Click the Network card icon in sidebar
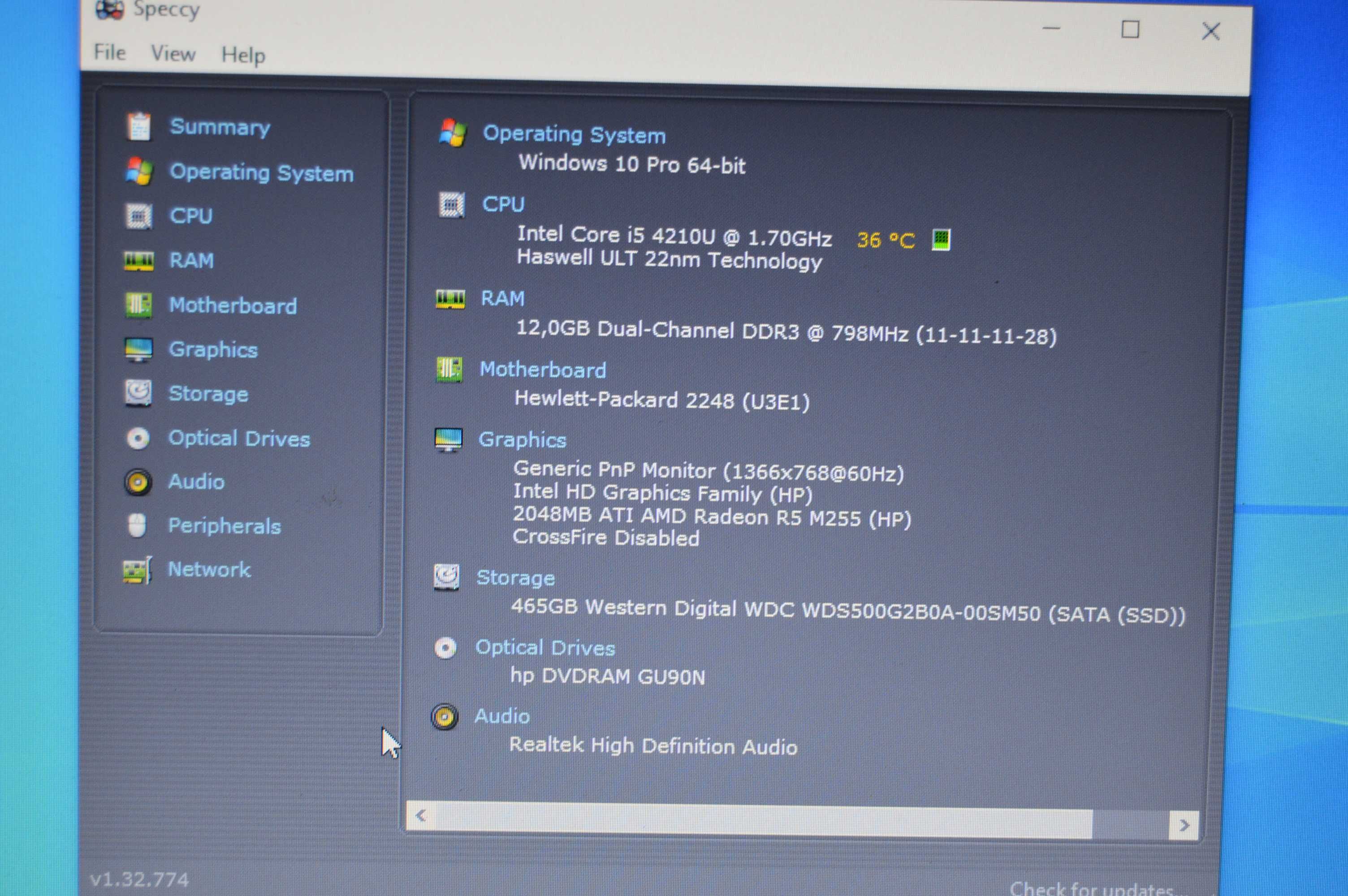Image resolution: width=1348 pixels, height=896 pixels. point(137,570)
